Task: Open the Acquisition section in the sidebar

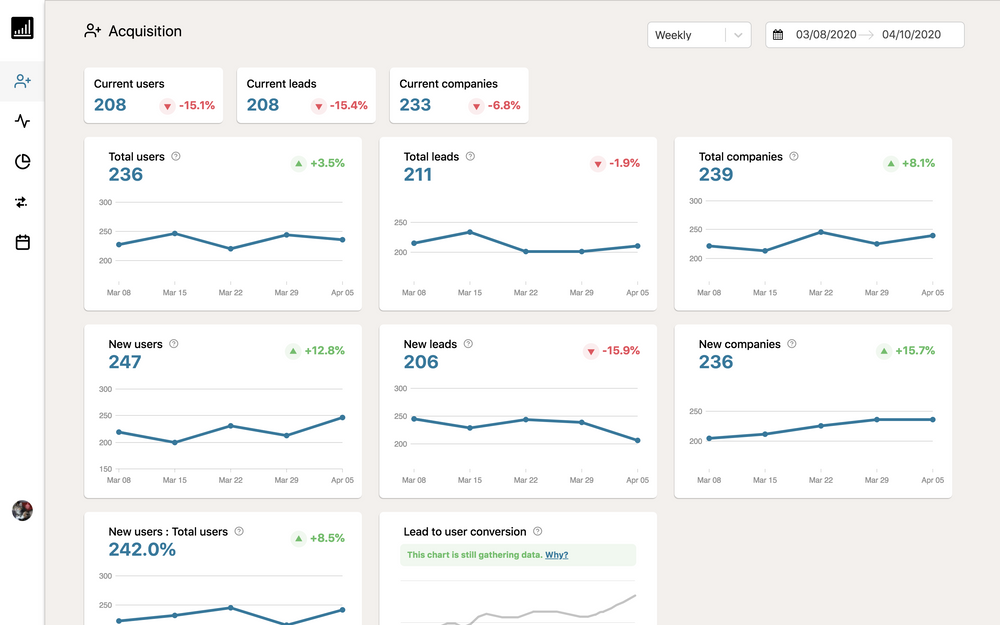Action: tap(22, 82)
